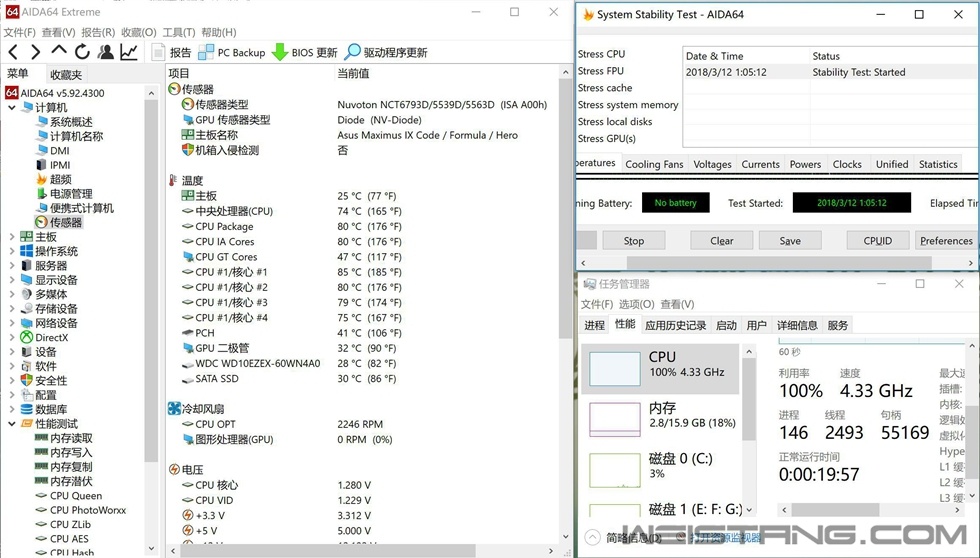Collapse the 计算机 tree node
The image size is (980, 558).
pyautogui.click(x=12, y=108)
